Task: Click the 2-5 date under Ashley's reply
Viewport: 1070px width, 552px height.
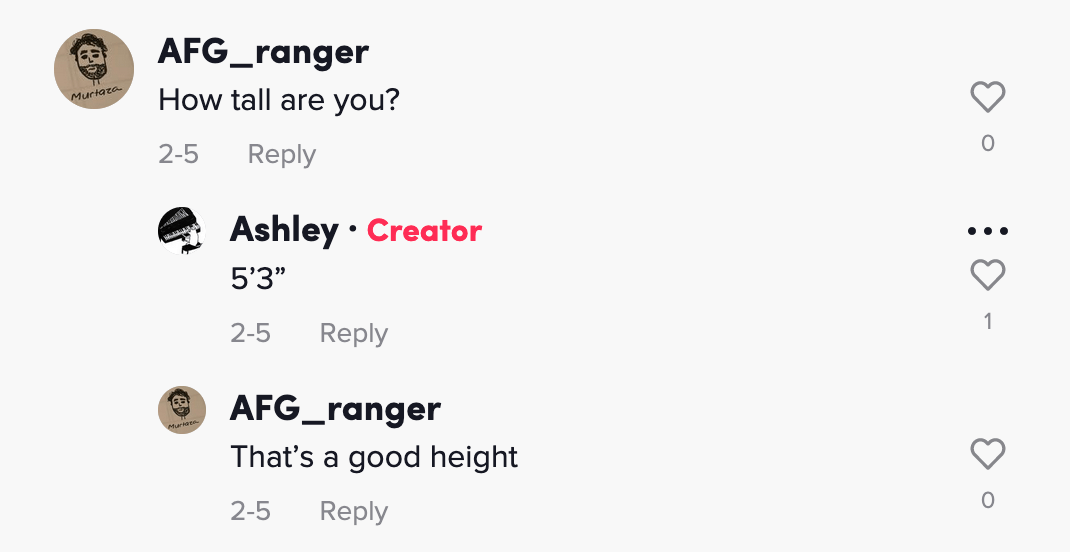Action: point(250,333)
